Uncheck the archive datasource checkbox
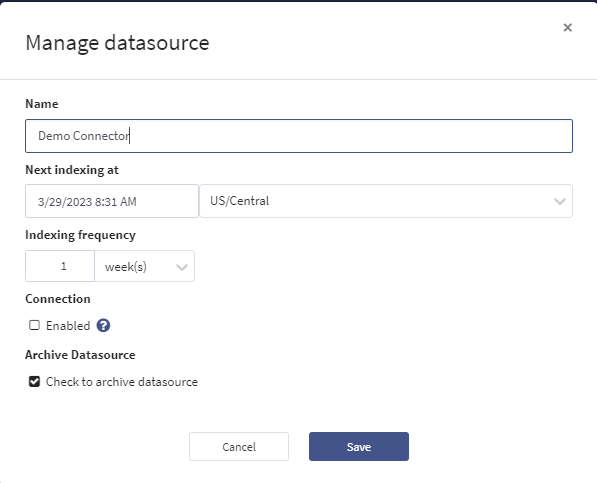Screen dimensions: 597x483 pyautogui.click(x=34, y=381)
